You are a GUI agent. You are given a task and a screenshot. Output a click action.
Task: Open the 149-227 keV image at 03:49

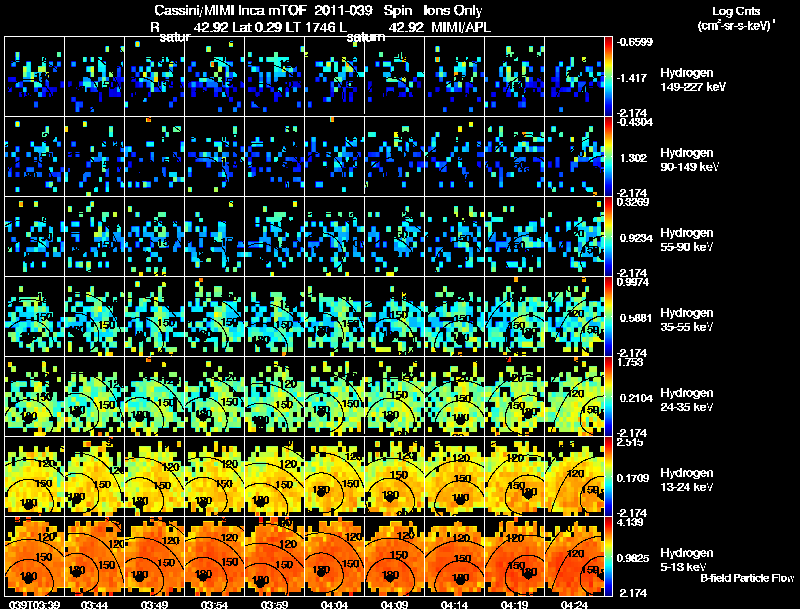pos(155,76)
